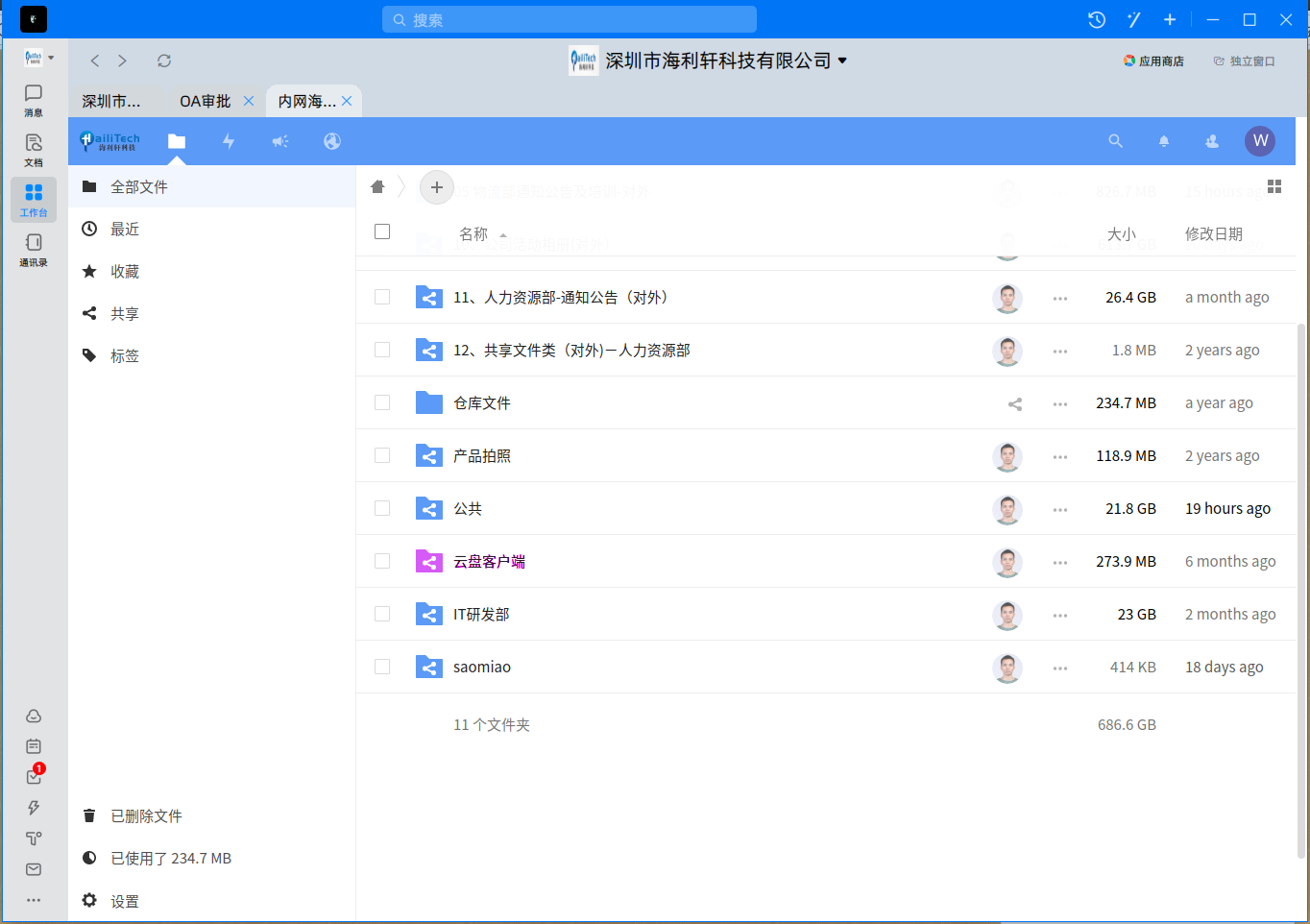The image size is (1310, 924).
Task: Click the home breadcrumb icon
Action: click(x=377, y=187)
